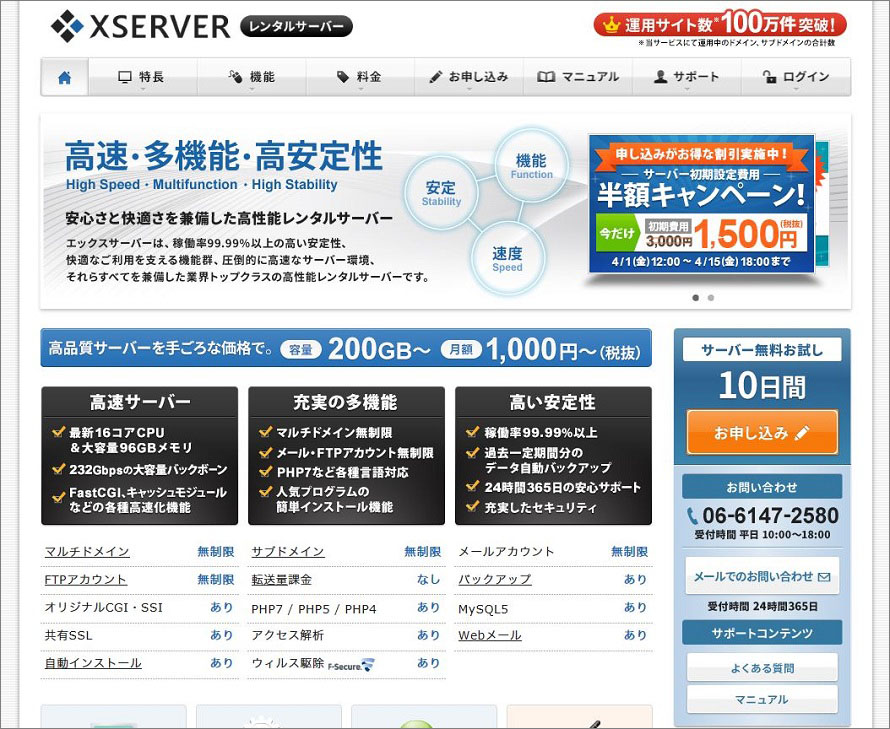Click the MySQL5 row text
Screen dimensions: 890x729
point(483,609)
